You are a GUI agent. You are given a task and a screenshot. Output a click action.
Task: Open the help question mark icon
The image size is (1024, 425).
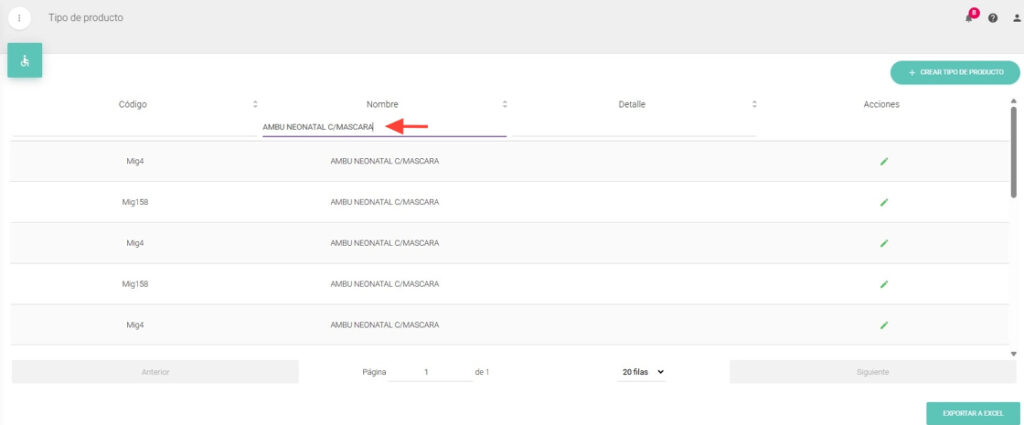[x=993, y=18]
